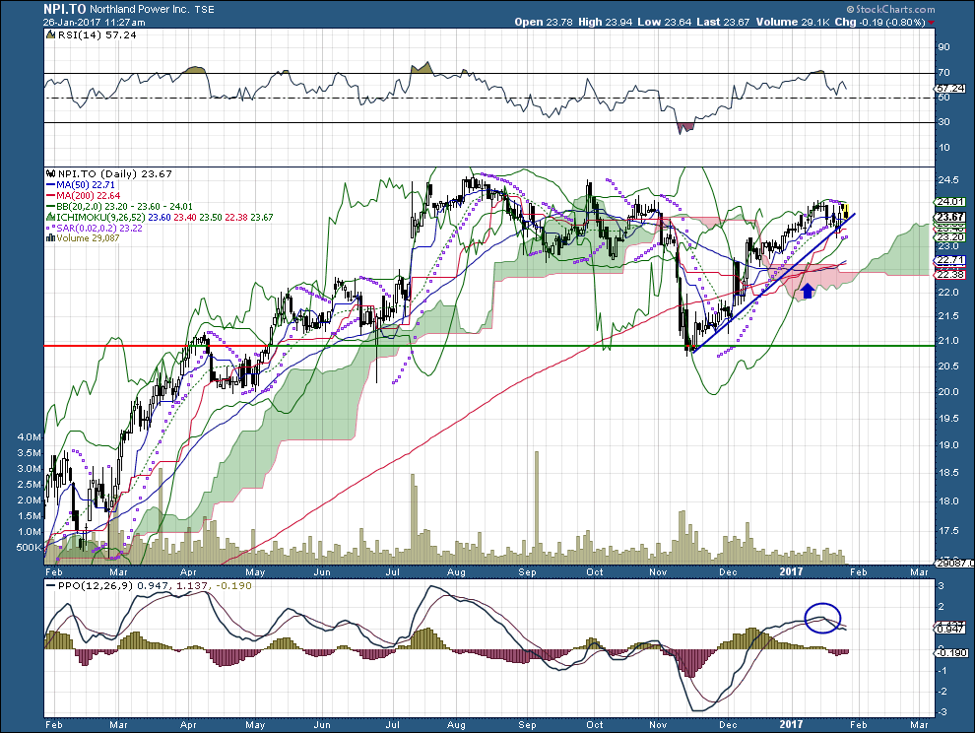Click the 57.24 RSI tag on right axis

click(x=950, y=89)
